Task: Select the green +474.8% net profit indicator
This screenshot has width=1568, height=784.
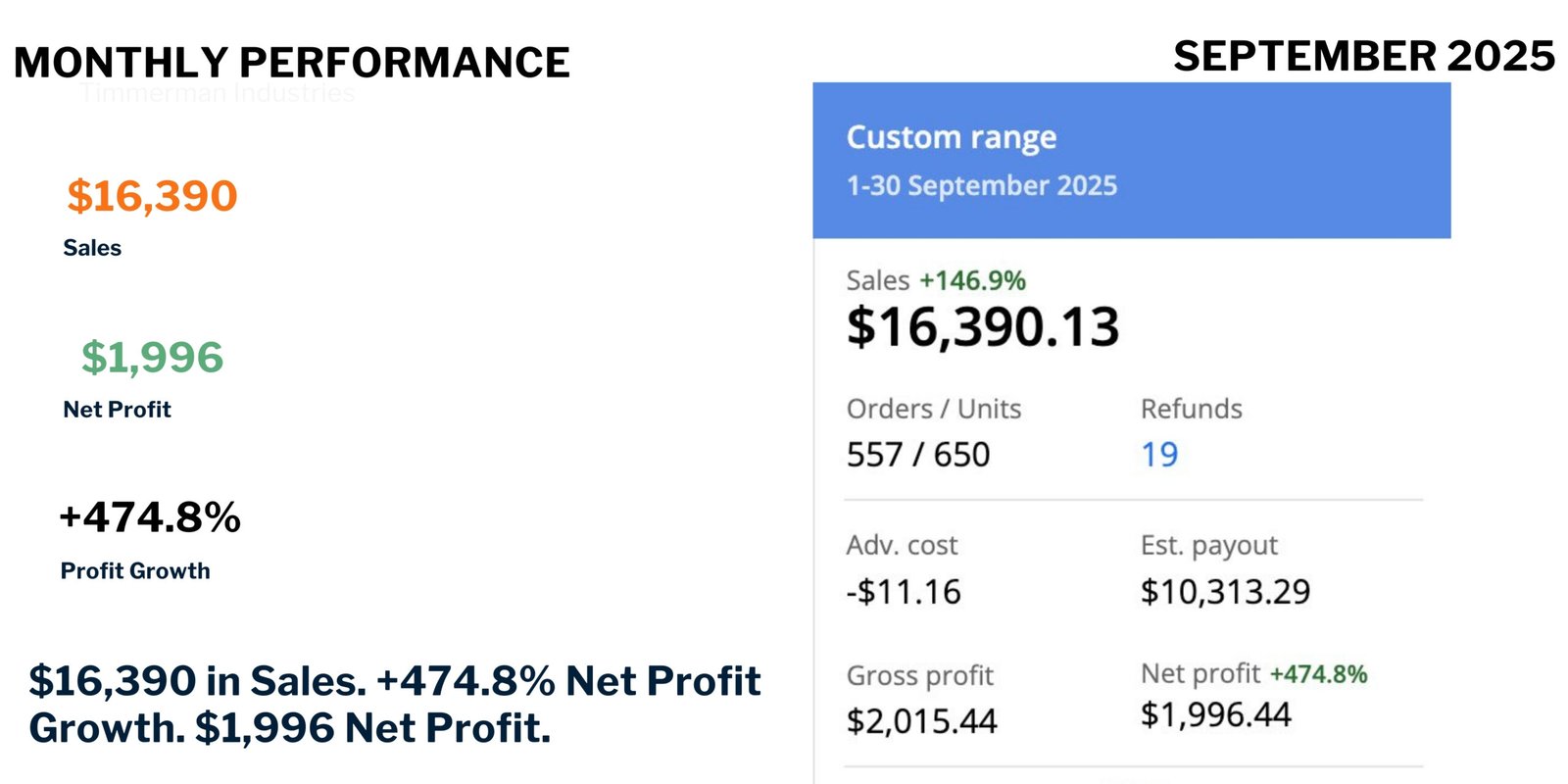Action: (1318, 674)
